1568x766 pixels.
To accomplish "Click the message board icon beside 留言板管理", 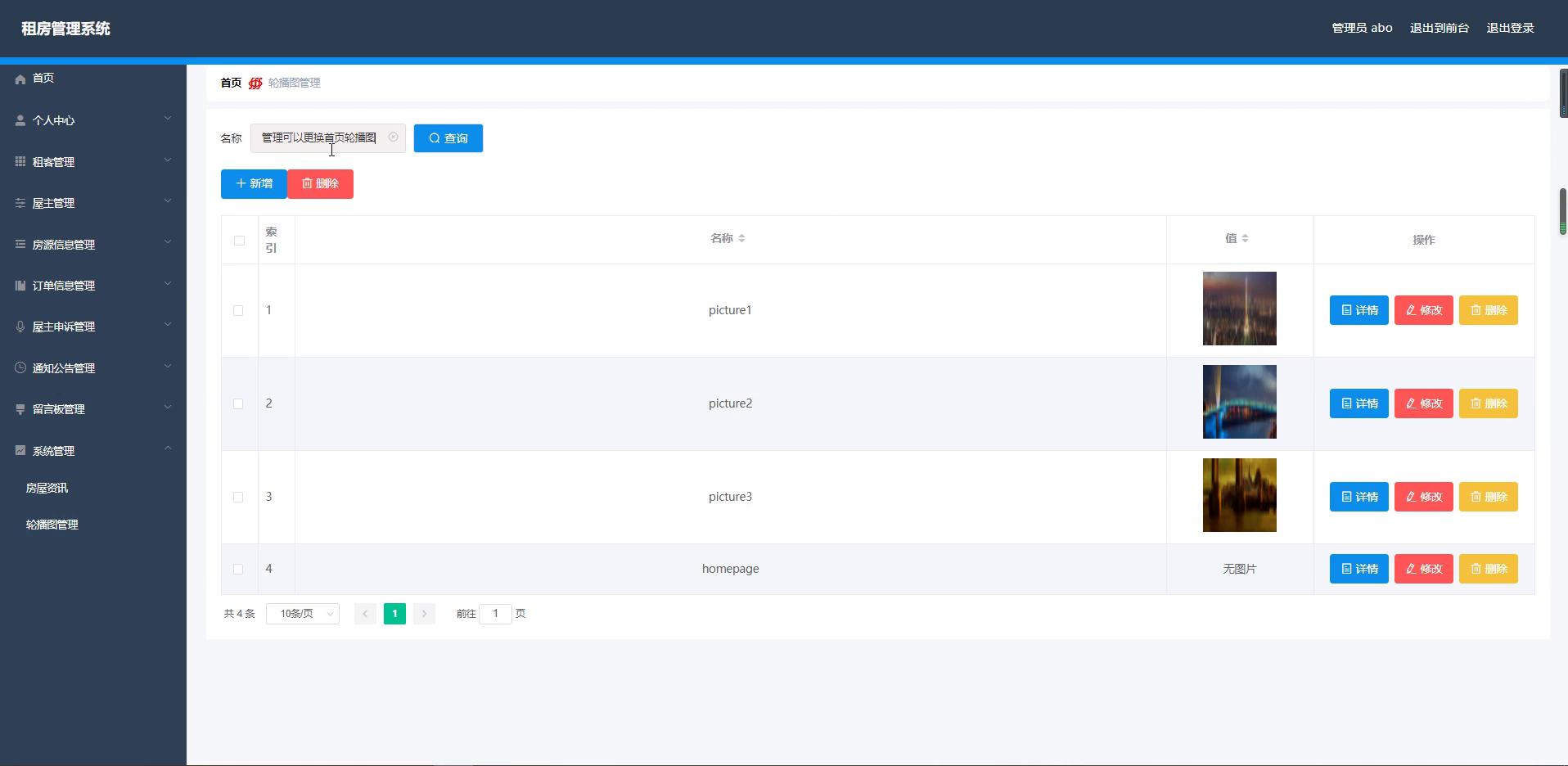I will pos(20,409).
